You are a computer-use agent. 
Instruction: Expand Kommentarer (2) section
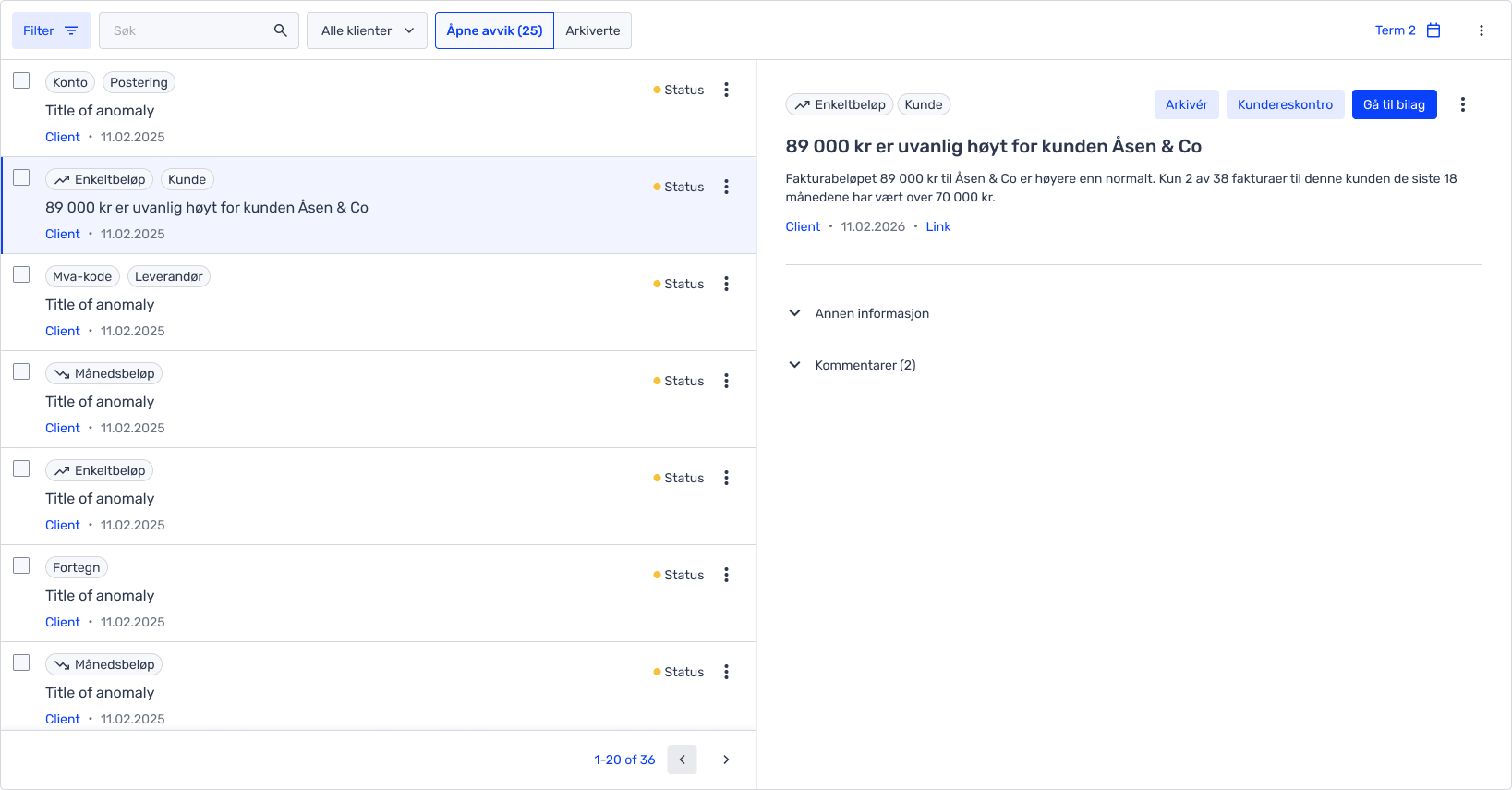coord(852,365)
